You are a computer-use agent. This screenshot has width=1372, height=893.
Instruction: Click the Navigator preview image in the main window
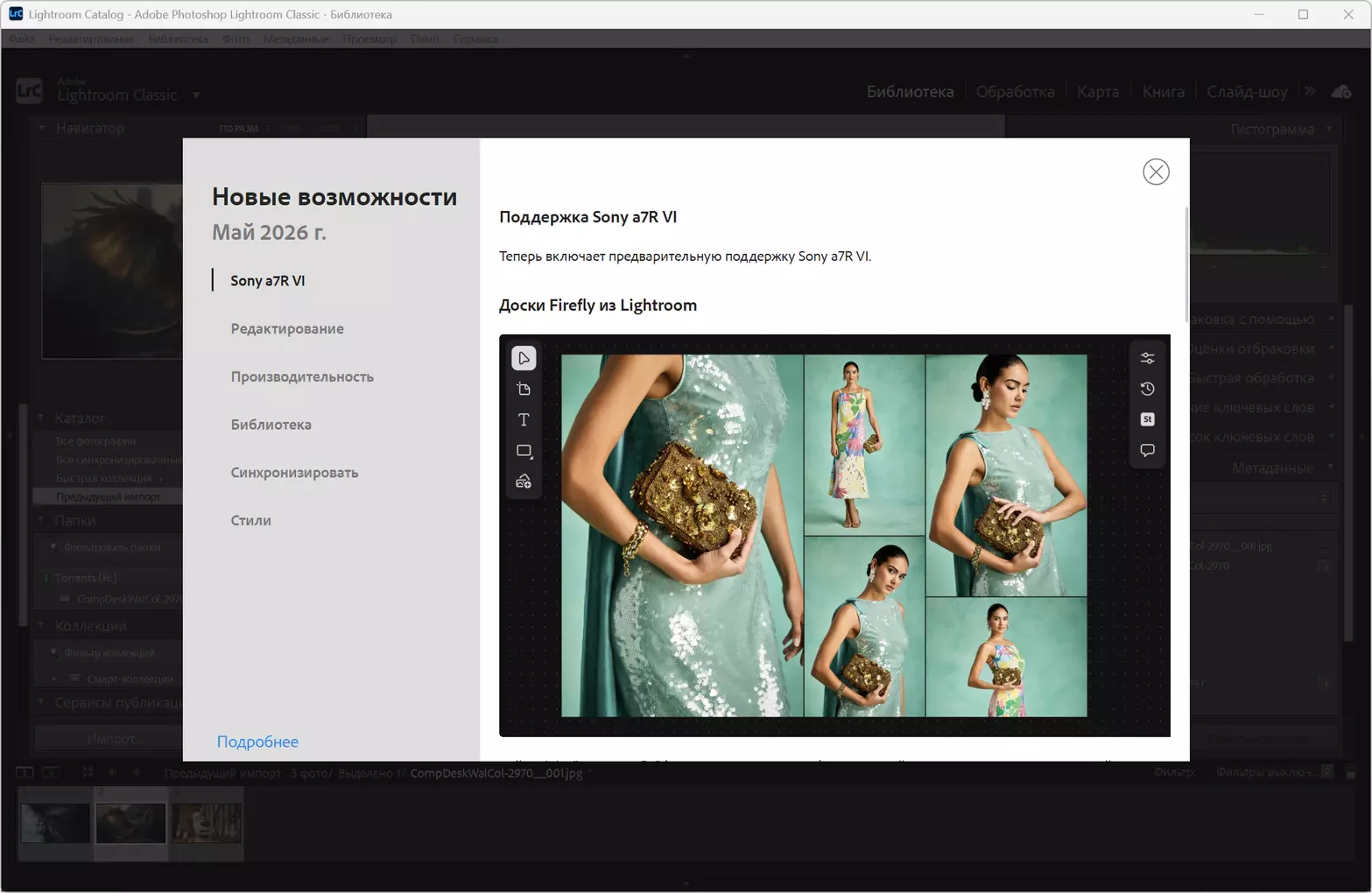(112, 271)
